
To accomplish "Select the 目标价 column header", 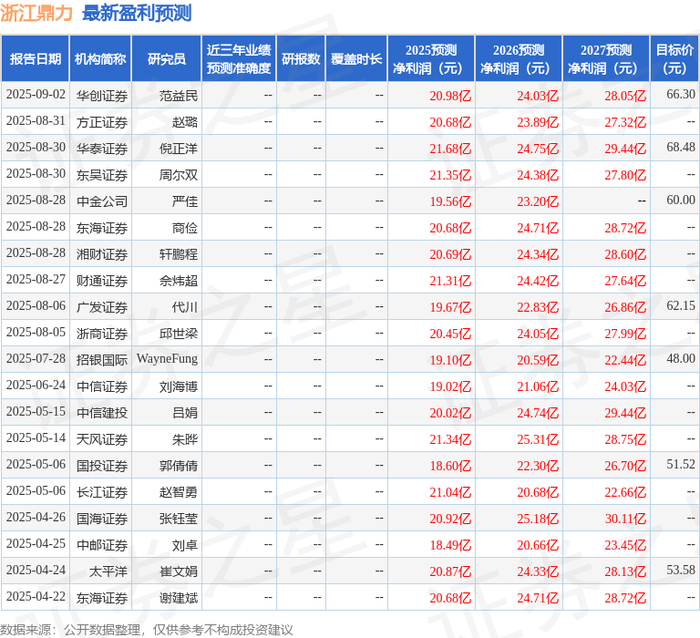I will point(675,59).
